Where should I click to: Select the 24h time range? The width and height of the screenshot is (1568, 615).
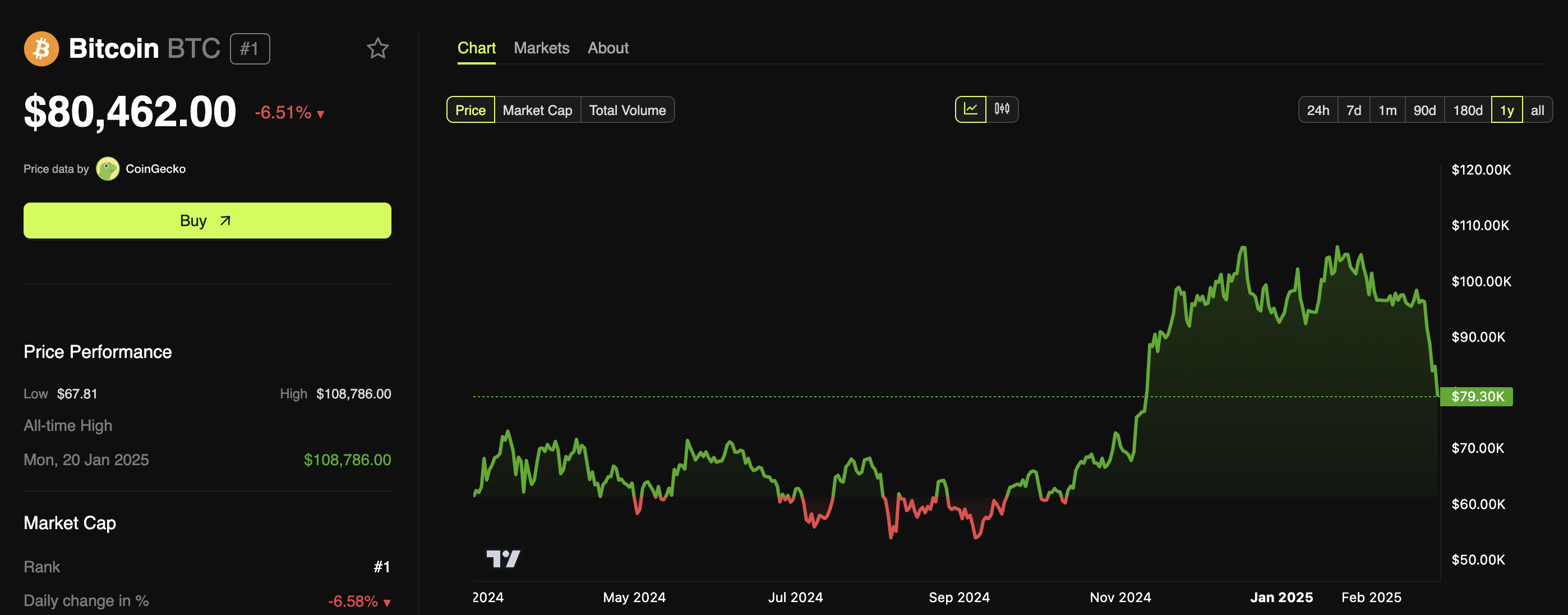coord(1318,109)
